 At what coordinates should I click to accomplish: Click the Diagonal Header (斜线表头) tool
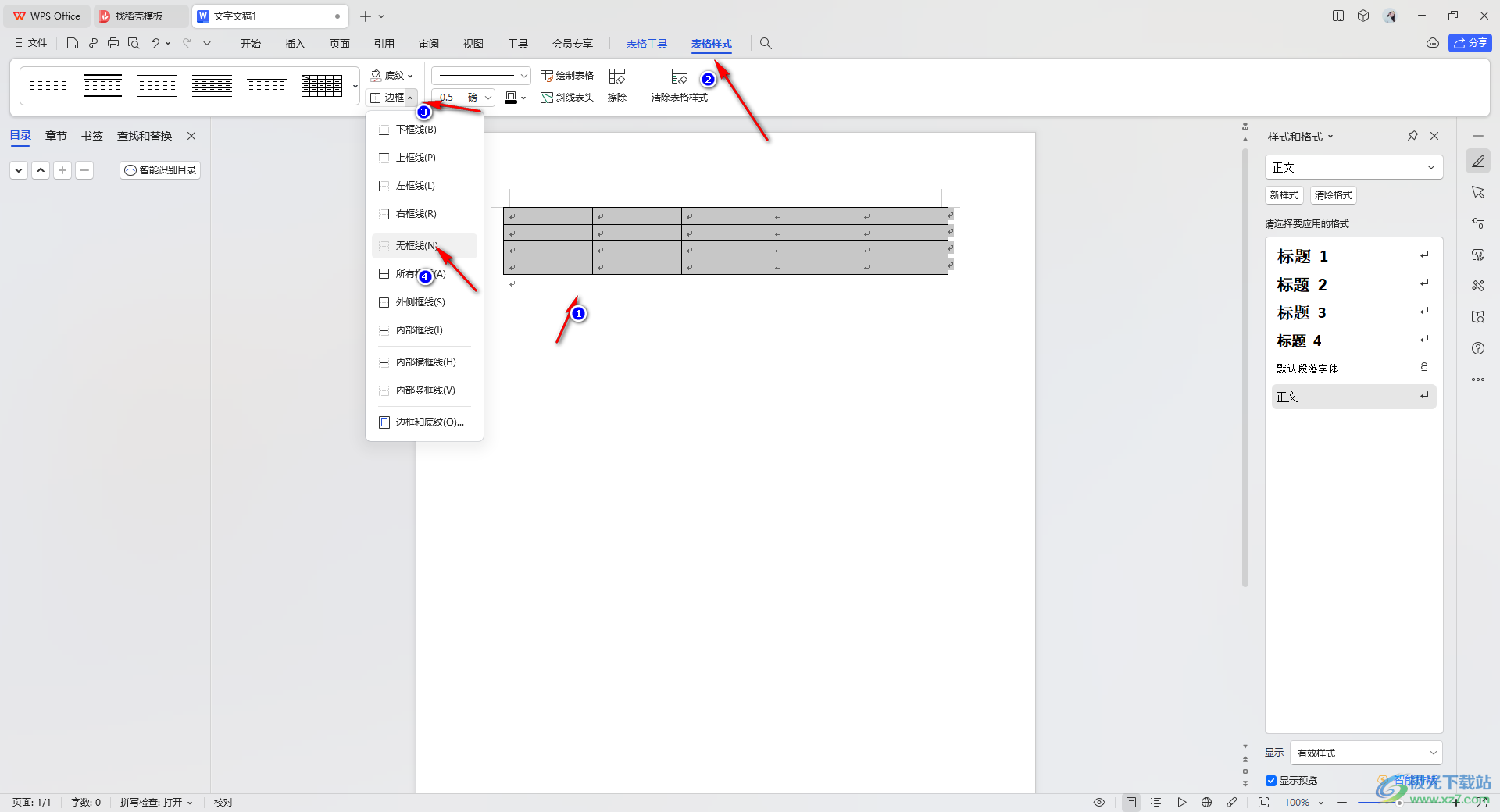pyautogui.click(x=567, y=98)
